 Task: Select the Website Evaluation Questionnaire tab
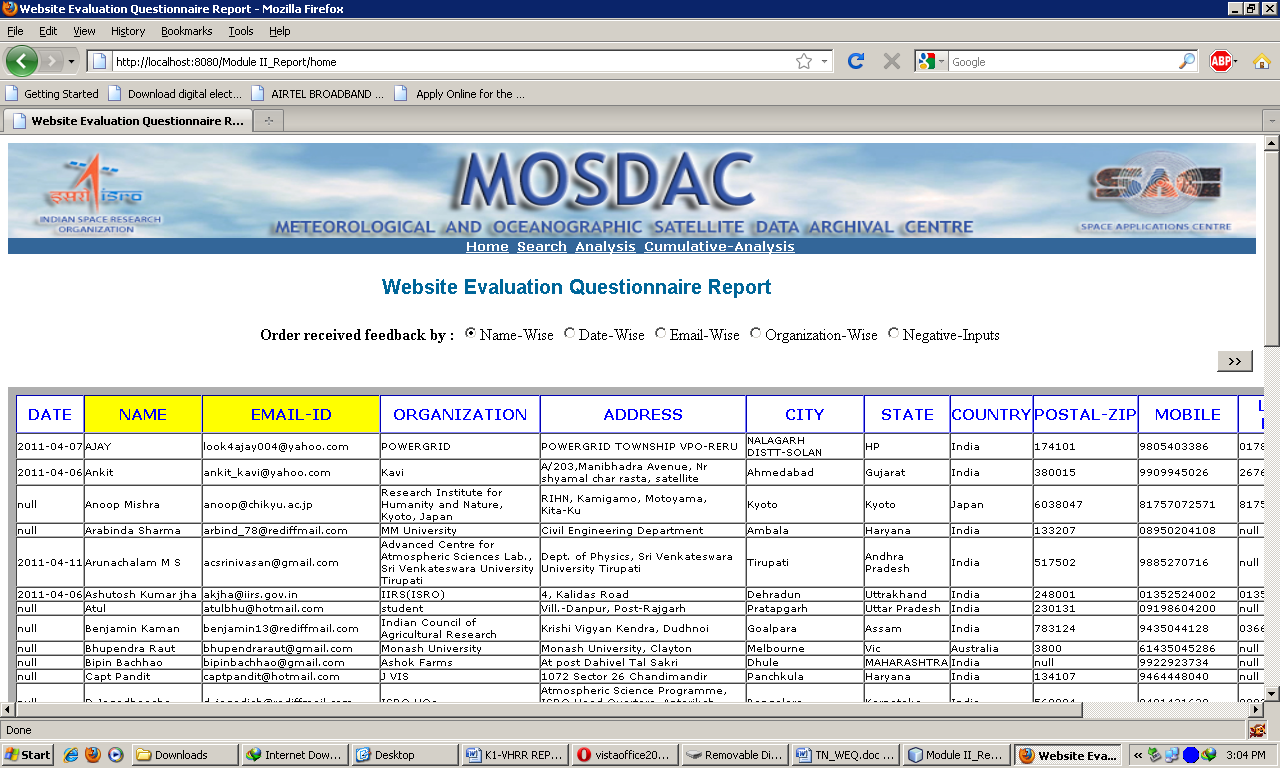[x=127, y=121]
